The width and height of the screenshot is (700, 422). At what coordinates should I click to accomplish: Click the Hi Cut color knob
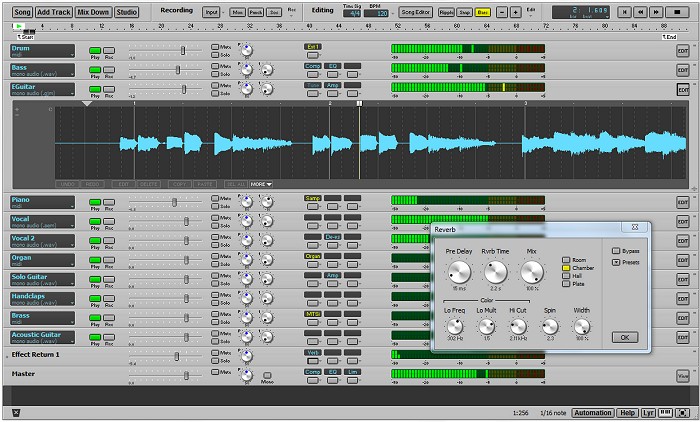point(518,325)
